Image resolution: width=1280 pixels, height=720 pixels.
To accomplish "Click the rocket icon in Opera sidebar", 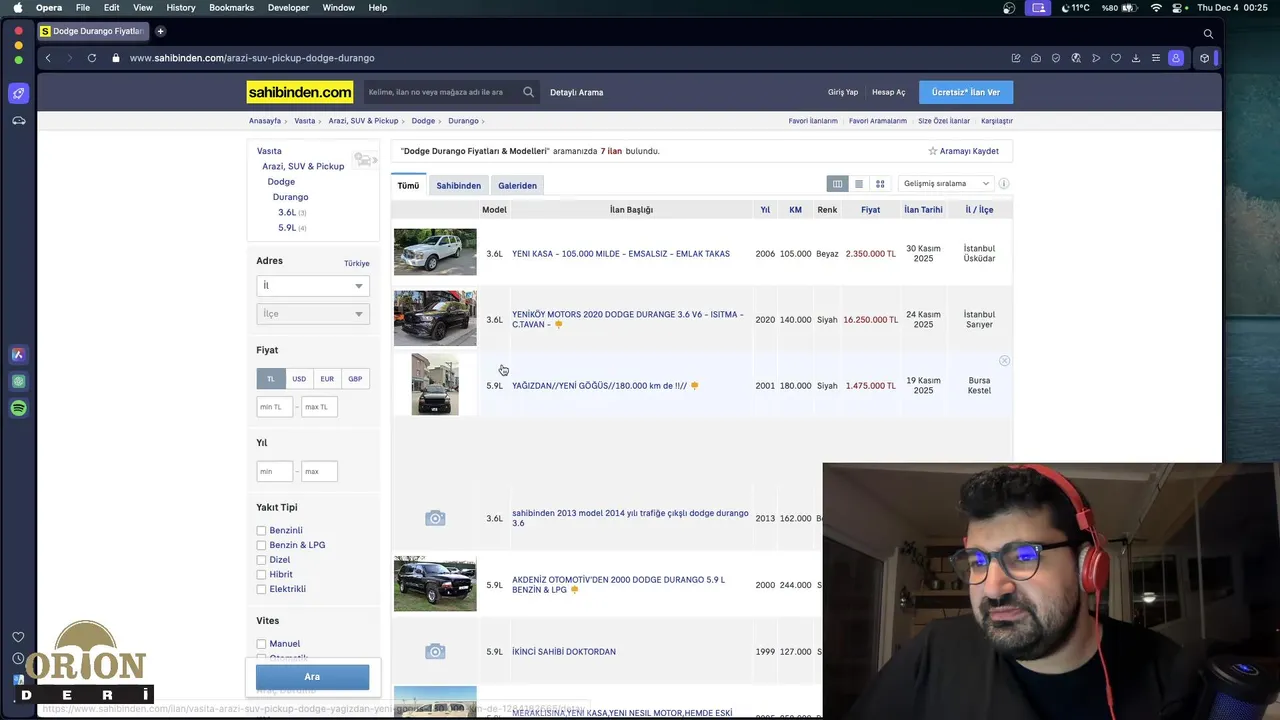I will (x=18, y=93).
